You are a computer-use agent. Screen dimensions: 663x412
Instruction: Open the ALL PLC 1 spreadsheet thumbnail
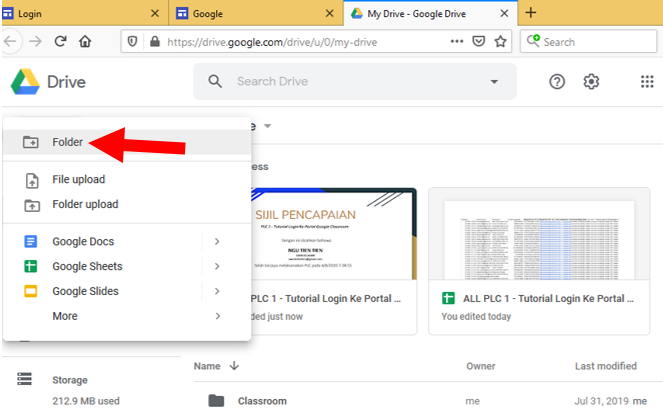click(x=539, y=233)
